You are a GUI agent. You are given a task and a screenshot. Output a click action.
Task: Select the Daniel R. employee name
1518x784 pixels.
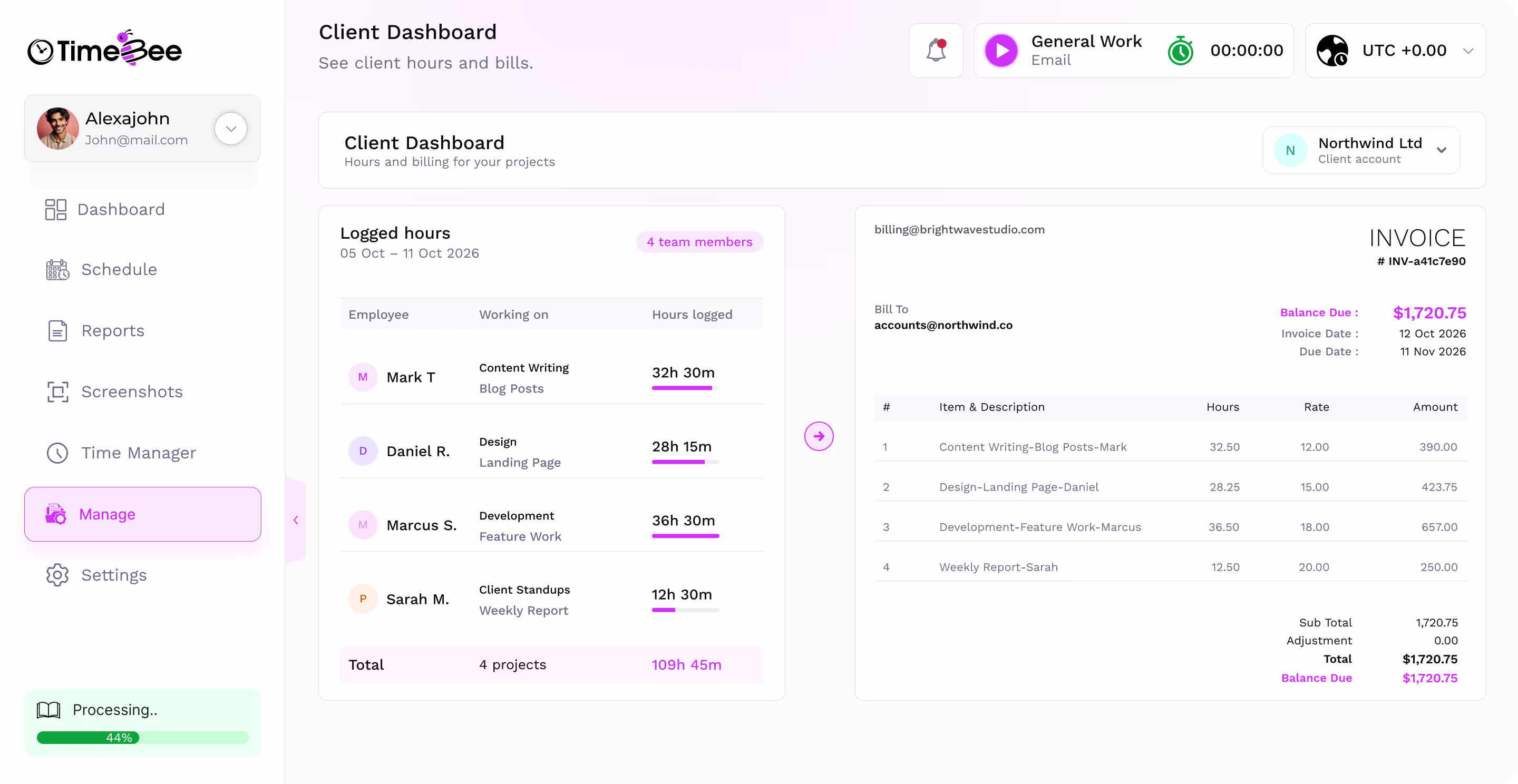pyautogui.click(x=419, y=452)
